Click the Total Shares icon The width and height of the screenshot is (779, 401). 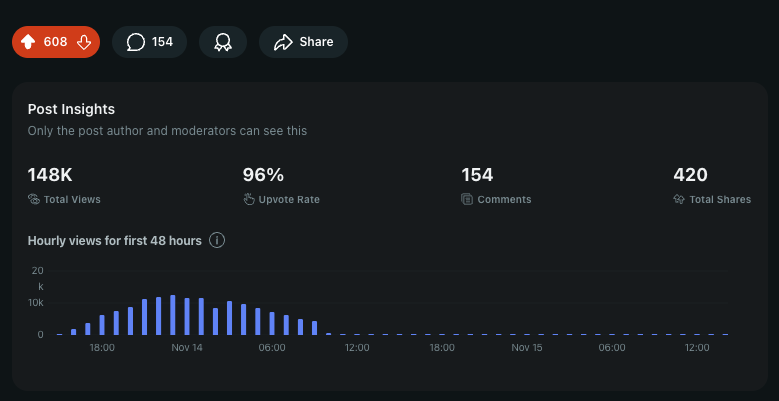[679, 199]
